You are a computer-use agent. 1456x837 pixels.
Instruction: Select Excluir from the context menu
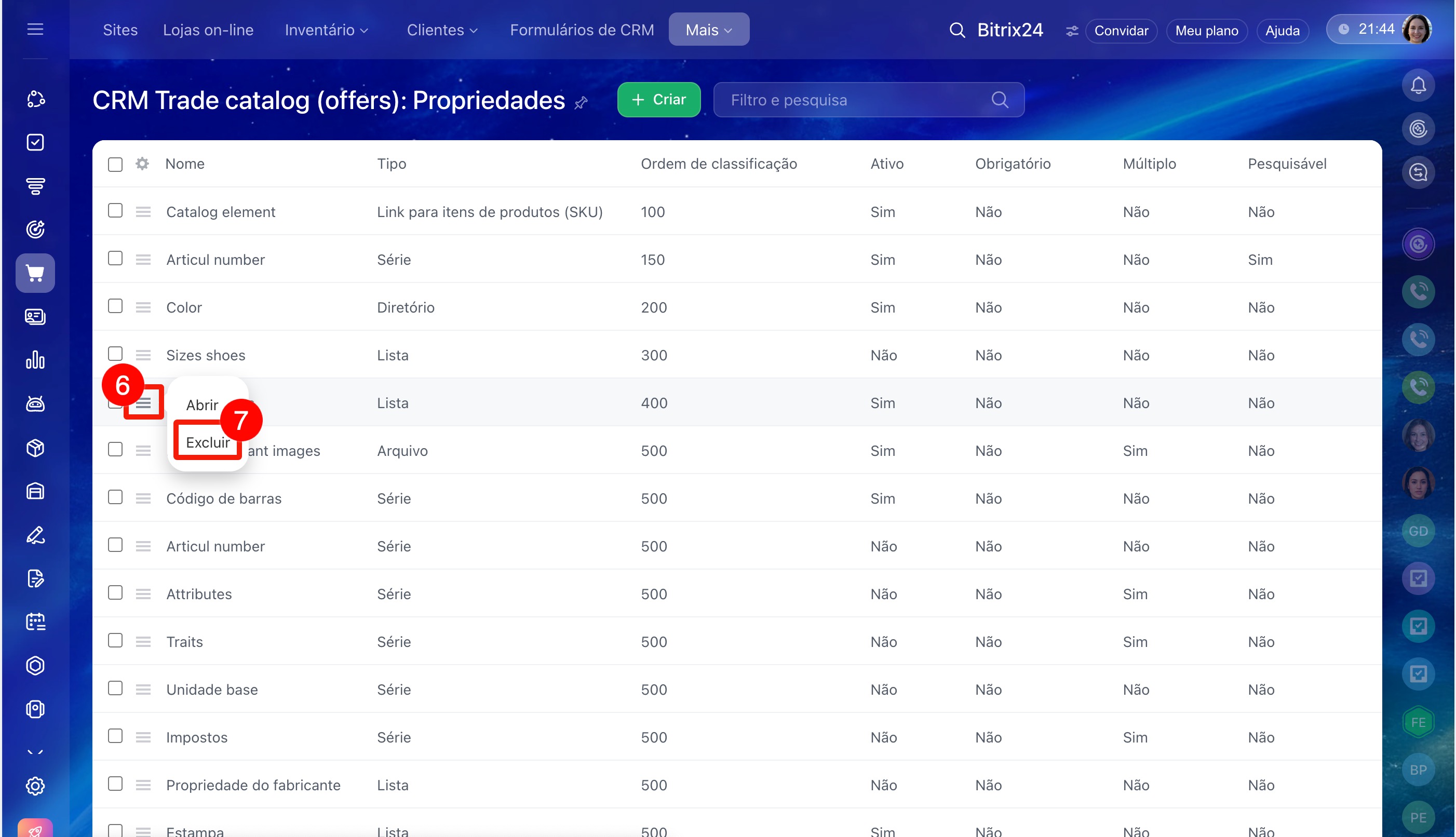208,442
